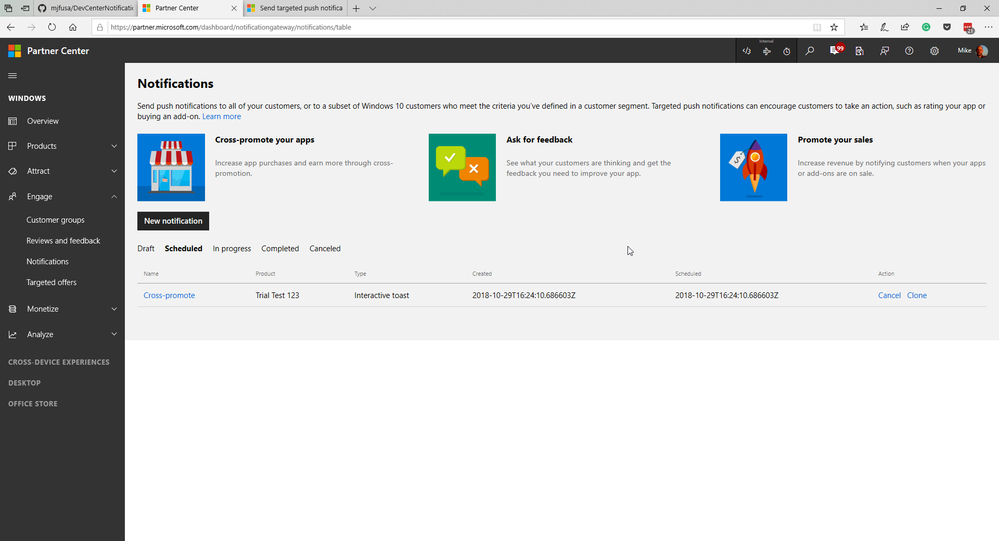This screenshot has height=541, width=999.
Task: Open account settings gear icon
Action: coord(934,51)
